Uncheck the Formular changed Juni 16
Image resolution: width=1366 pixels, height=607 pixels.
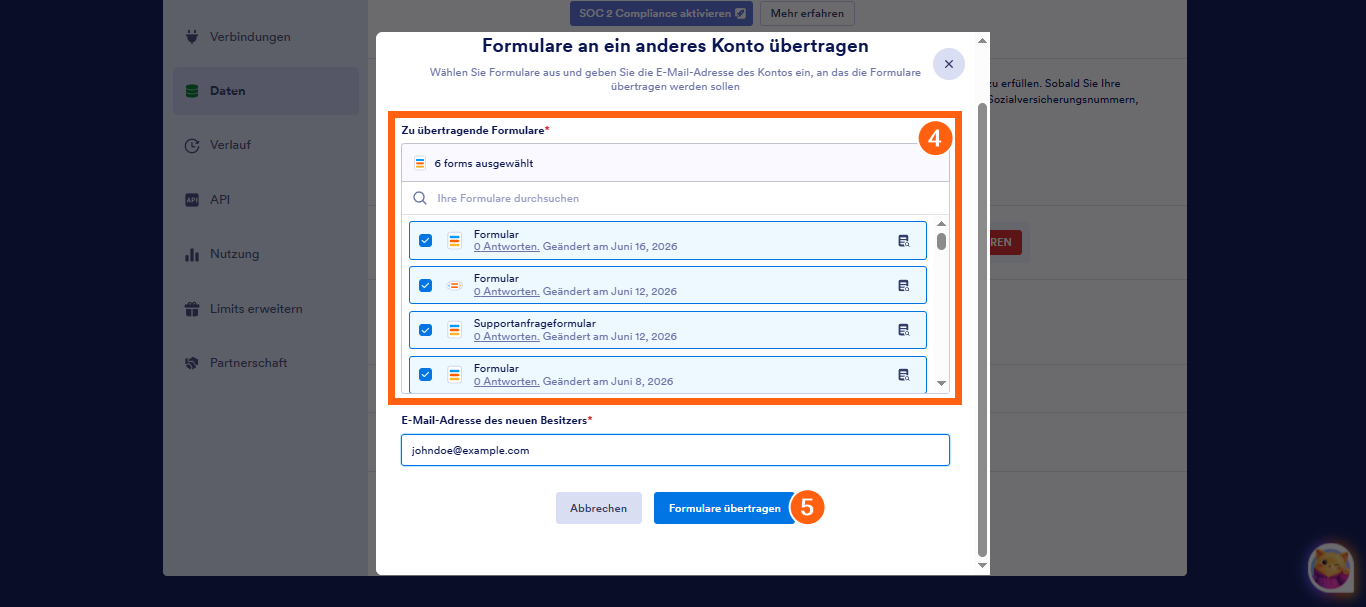point(425,240)
